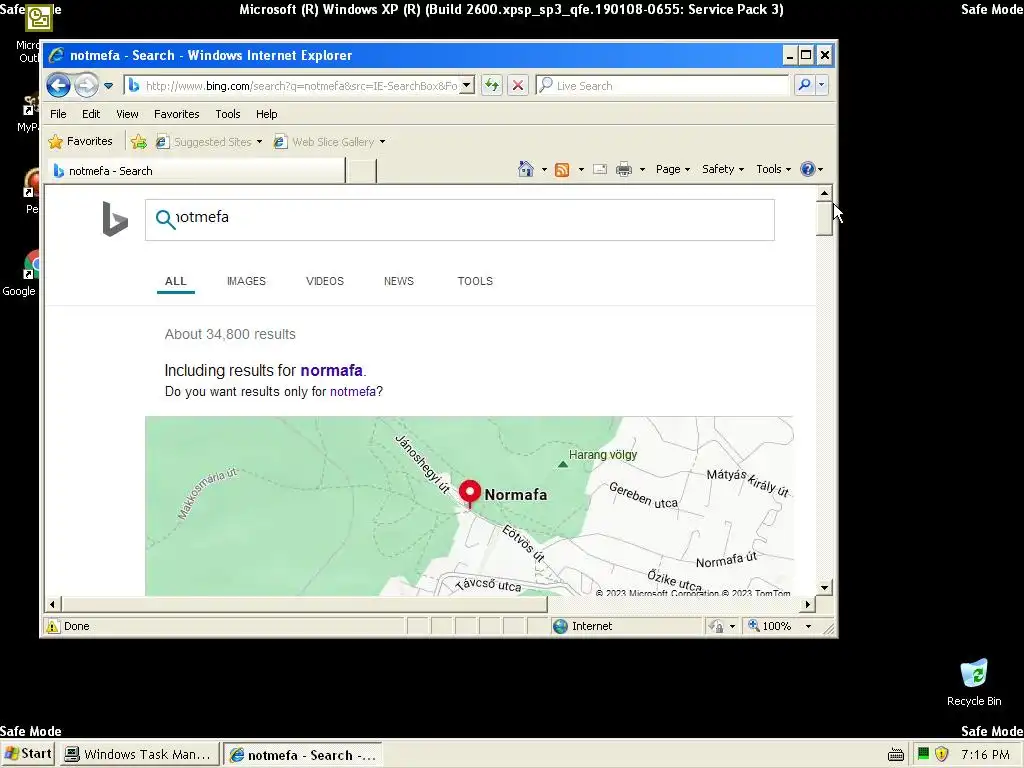Click the notmefa only results link
Image resolution: width=1024 pixels, height=768 pixels.
pos(353,392)
